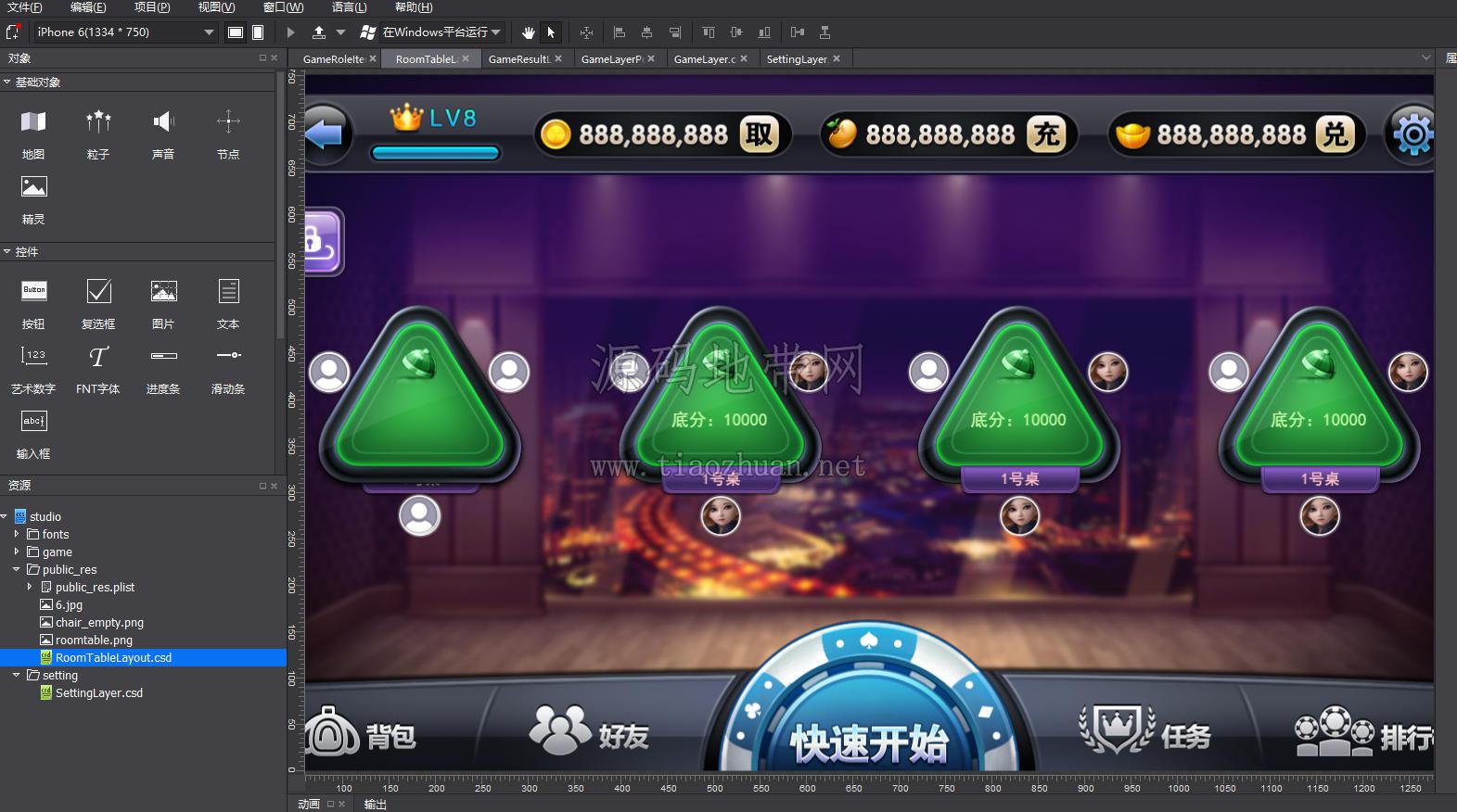Select the hand pan tool
The image size is (1457, 812).
tap(529, 32)
